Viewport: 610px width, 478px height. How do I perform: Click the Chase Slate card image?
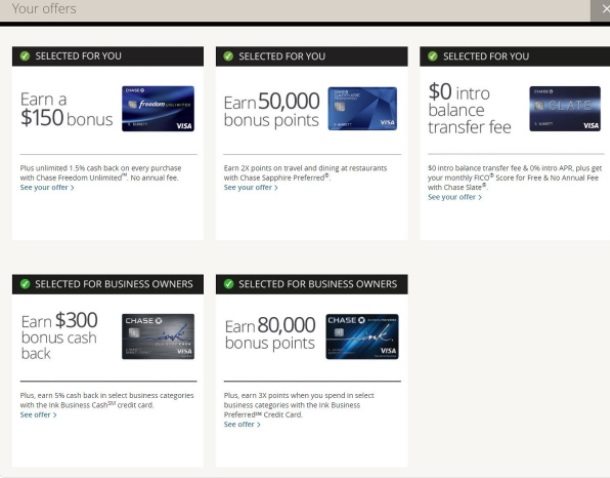pyautogui.click(x=565, y=109)
